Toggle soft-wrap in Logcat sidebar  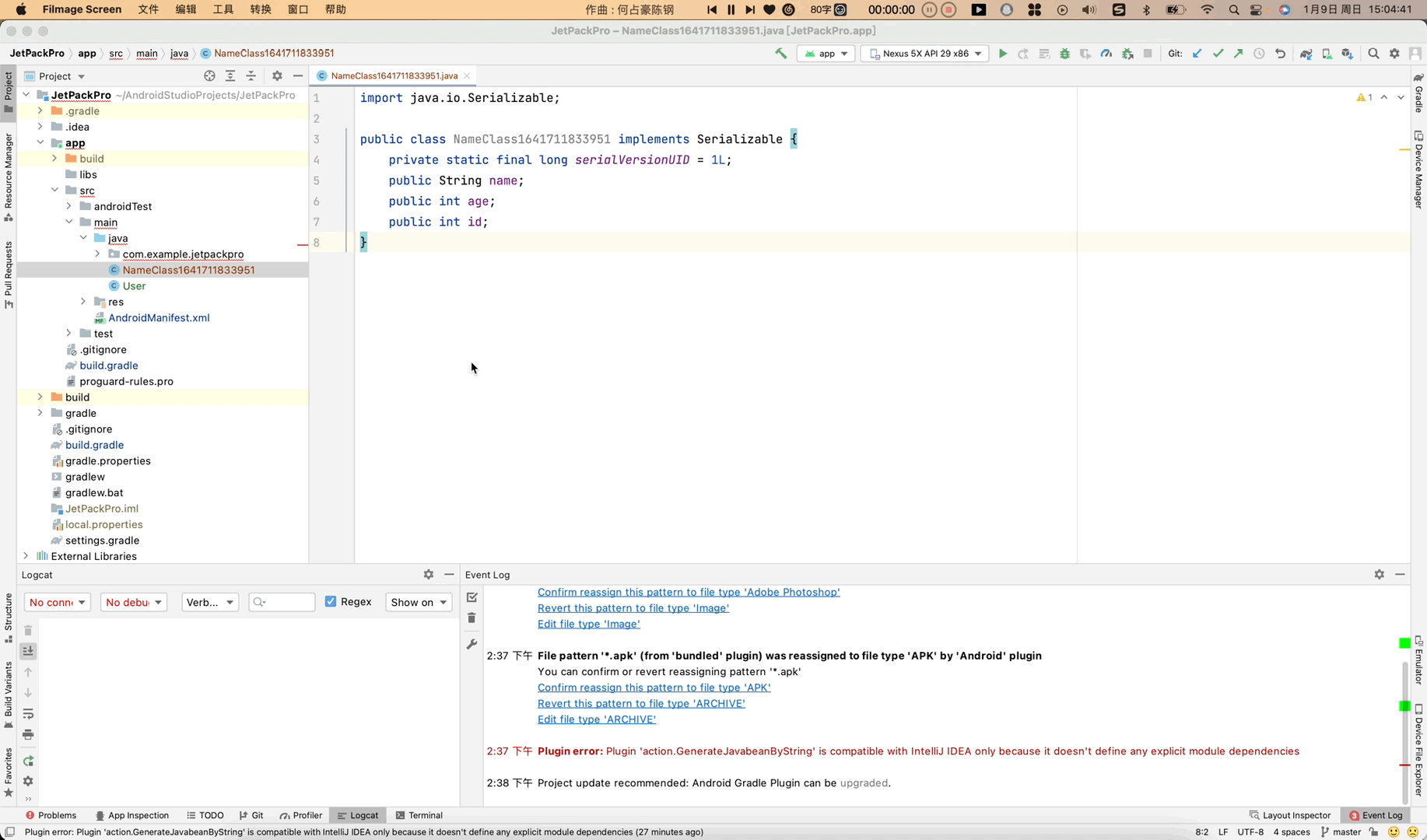(28, 714)
